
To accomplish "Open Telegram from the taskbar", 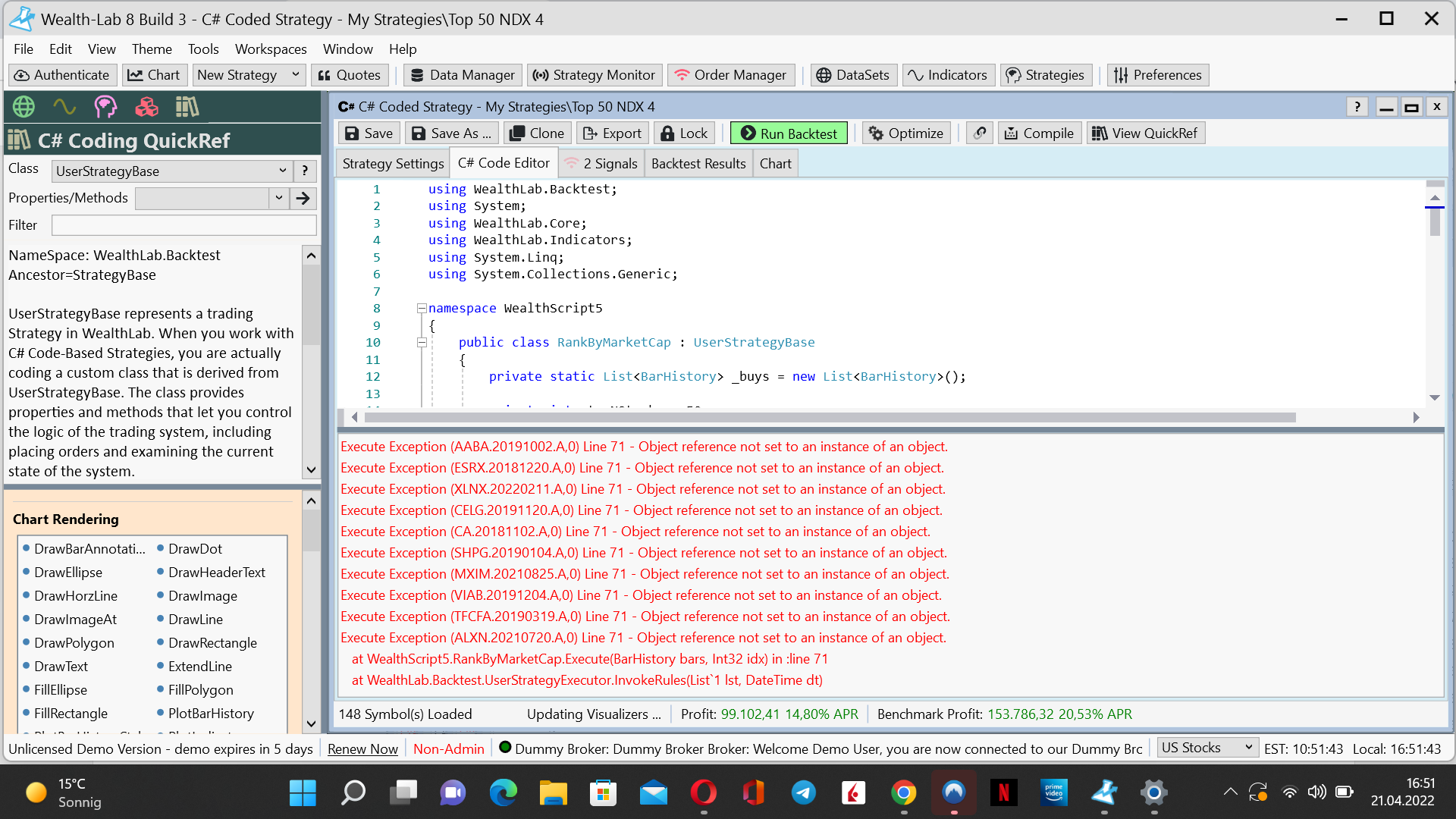I will (803, 792).
